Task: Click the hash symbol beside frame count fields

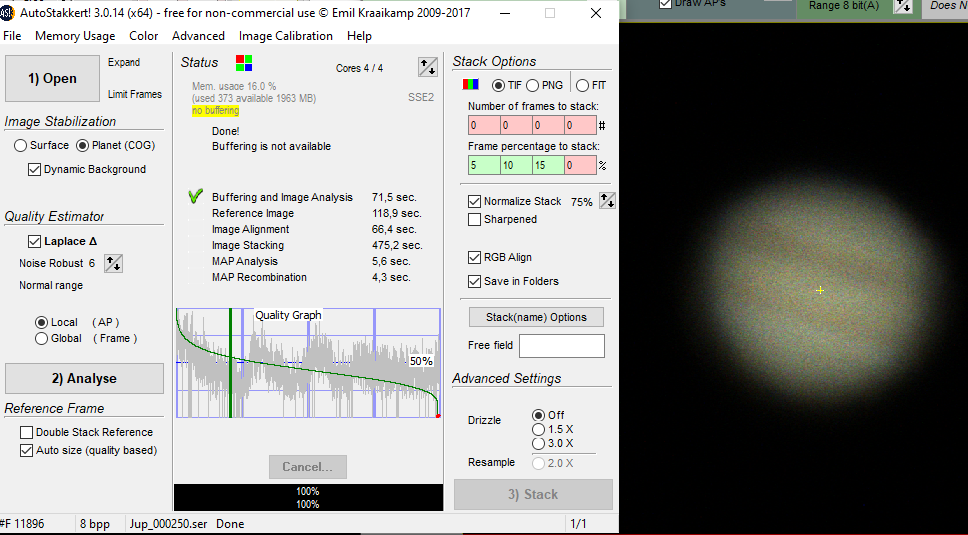Action: point(602,125)
